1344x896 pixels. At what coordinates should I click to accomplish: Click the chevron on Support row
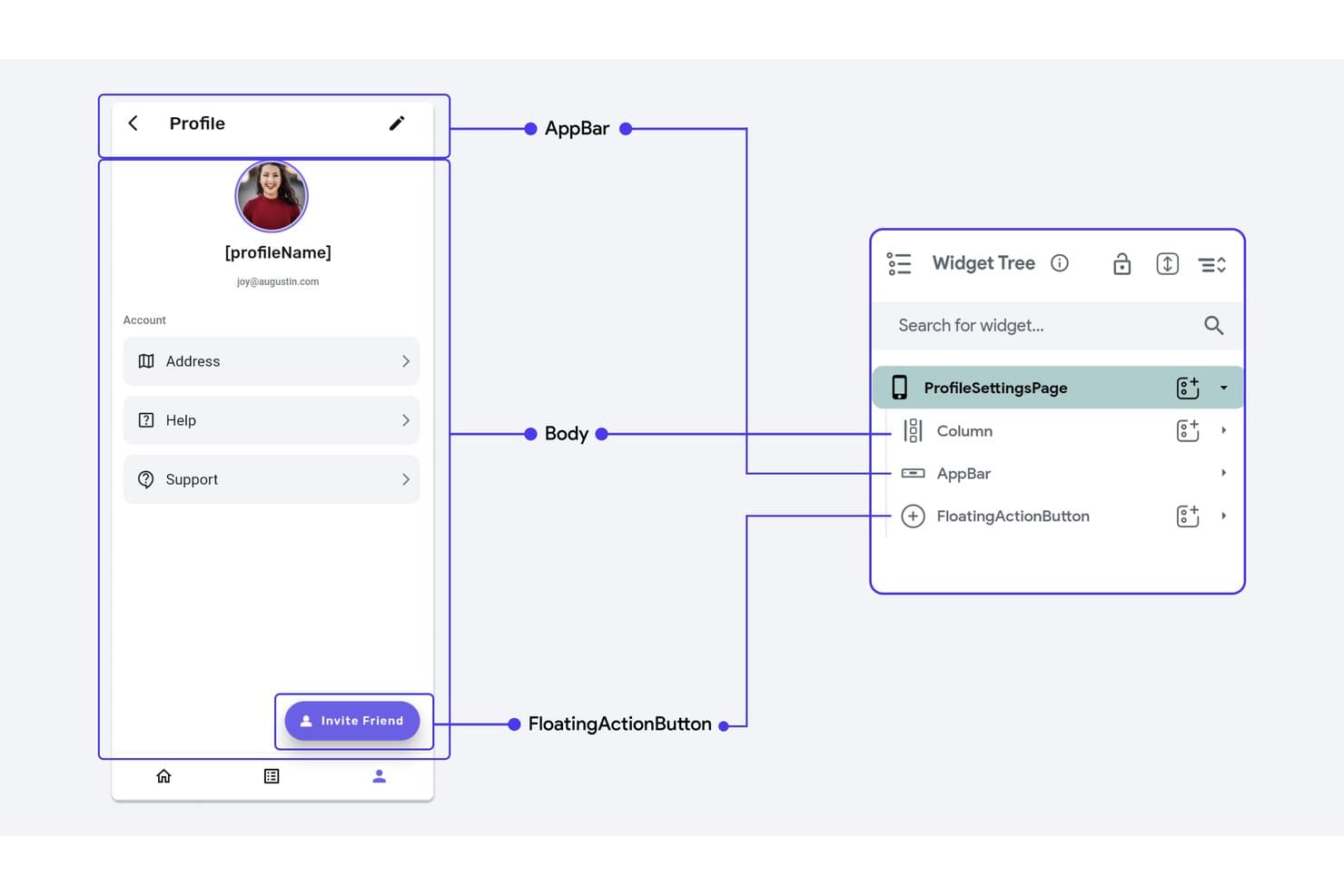pyautogui.click(x=406, y=479)
